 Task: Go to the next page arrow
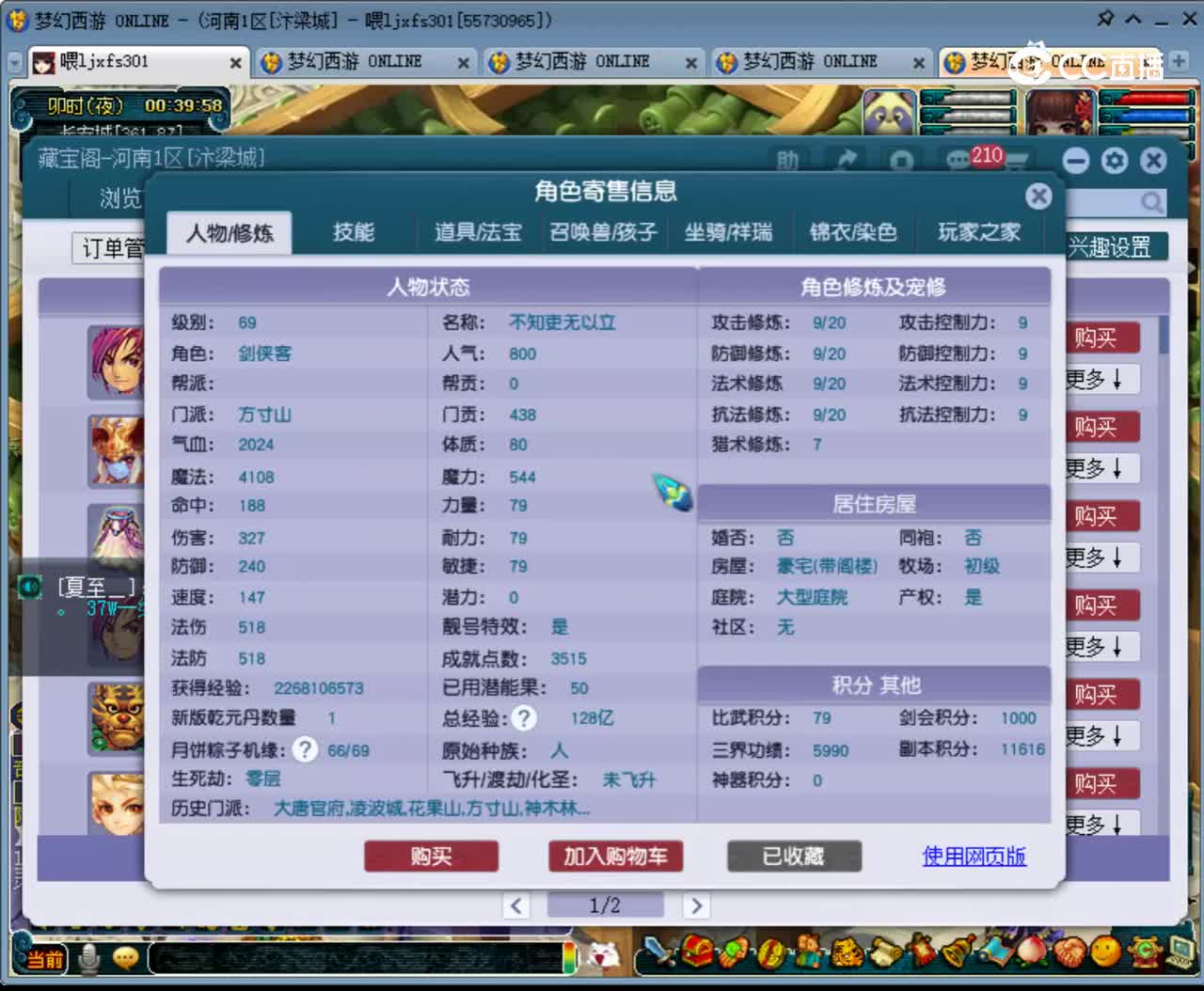pos(696,905)
